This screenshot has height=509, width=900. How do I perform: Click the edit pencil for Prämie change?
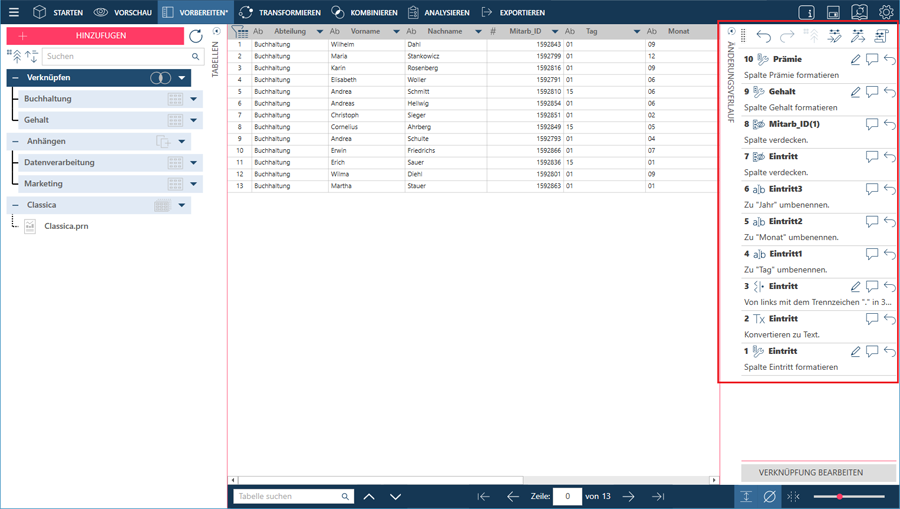coord(855,60)
